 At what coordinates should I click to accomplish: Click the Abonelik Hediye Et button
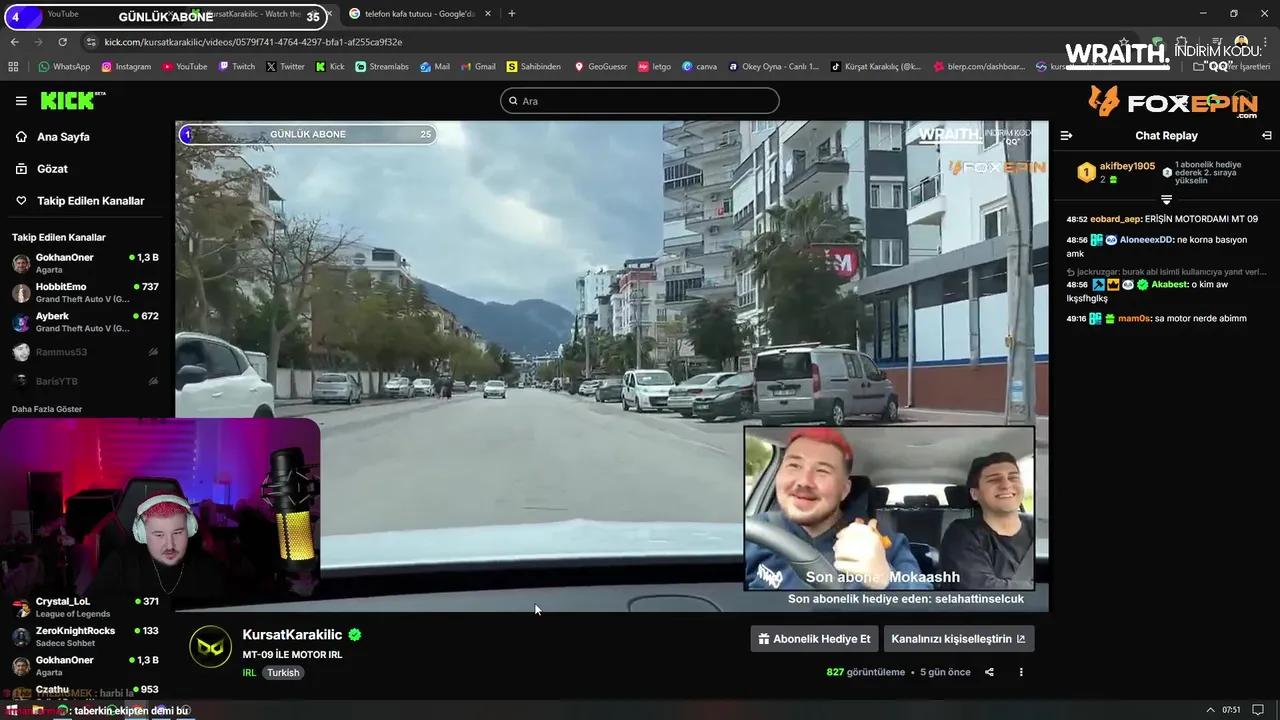(x=814, y=638)
